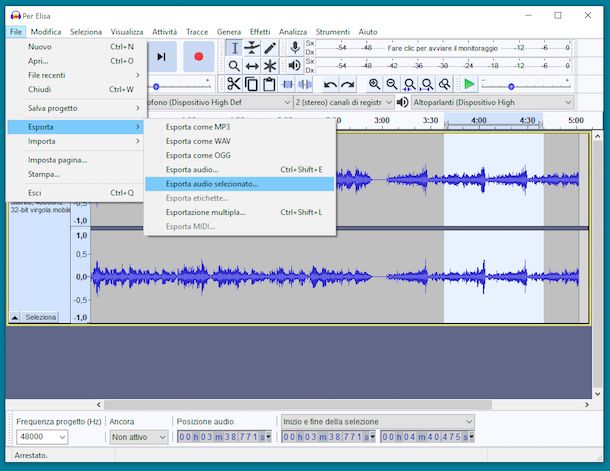Click the Zoom toggle icon
Image resolution: width=610 pixels, height=471 pixels.
445,84
